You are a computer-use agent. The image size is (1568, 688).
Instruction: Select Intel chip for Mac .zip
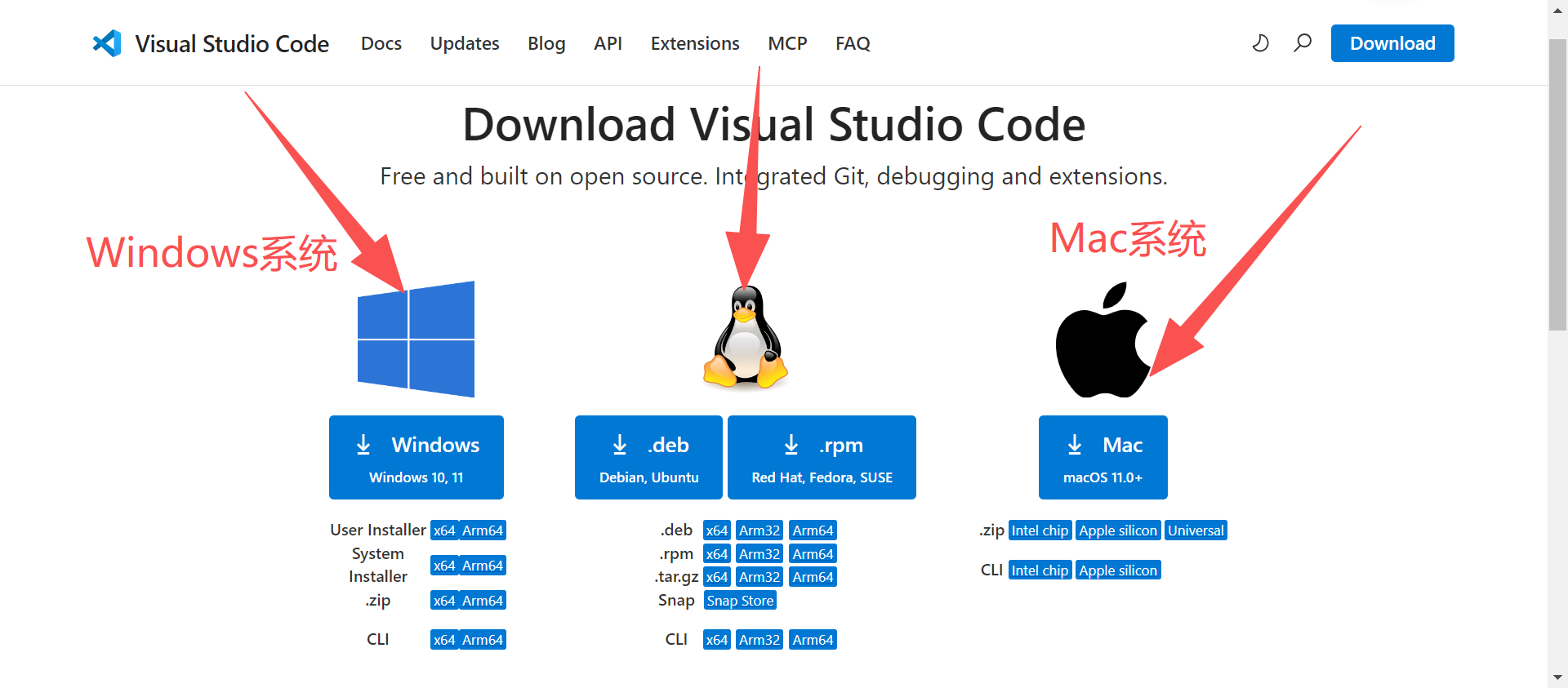pyautogui.click(x=1040, y=530)
